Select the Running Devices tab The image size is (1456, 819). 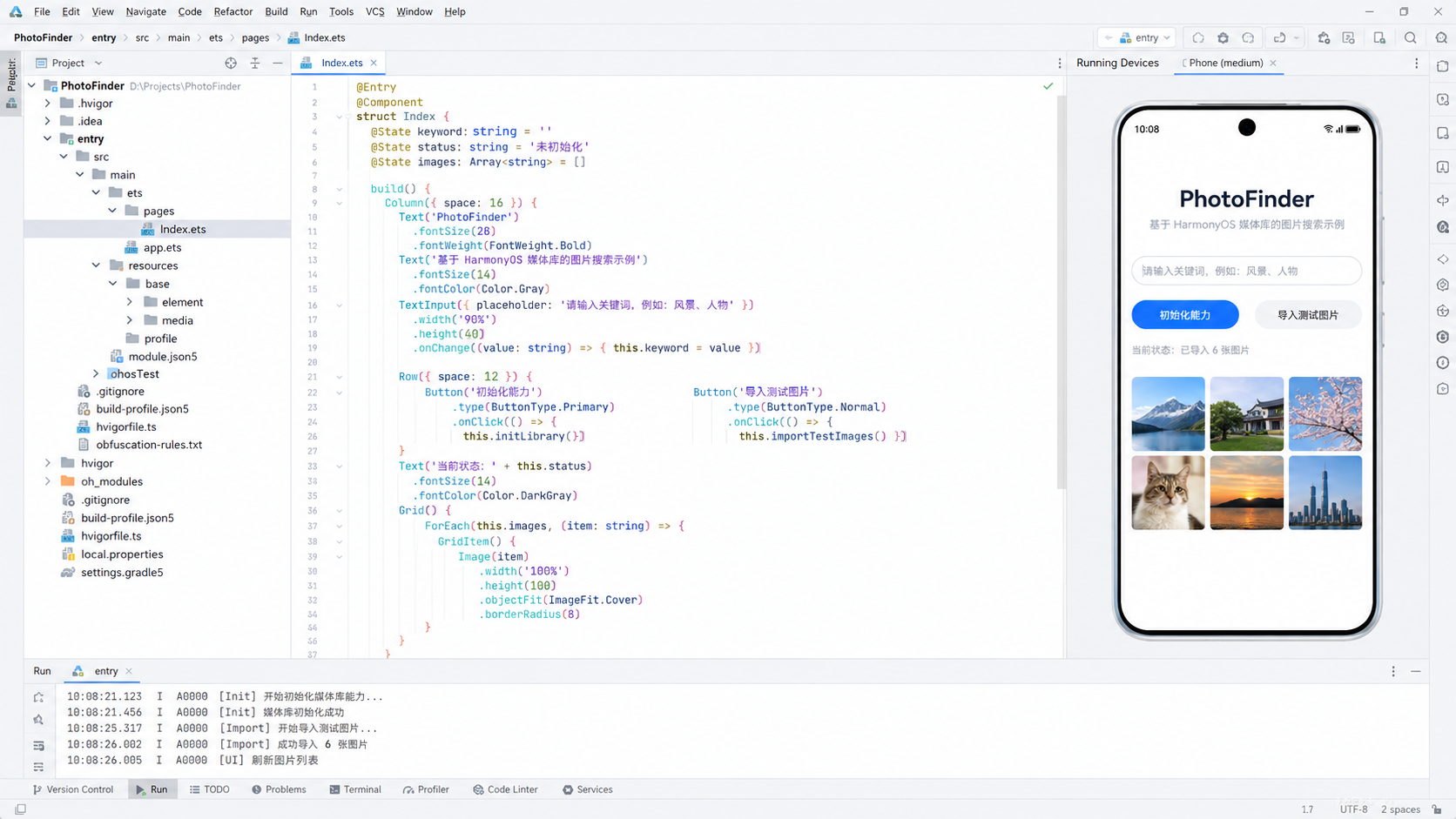pyautogui.click(x=1117, y=63)
